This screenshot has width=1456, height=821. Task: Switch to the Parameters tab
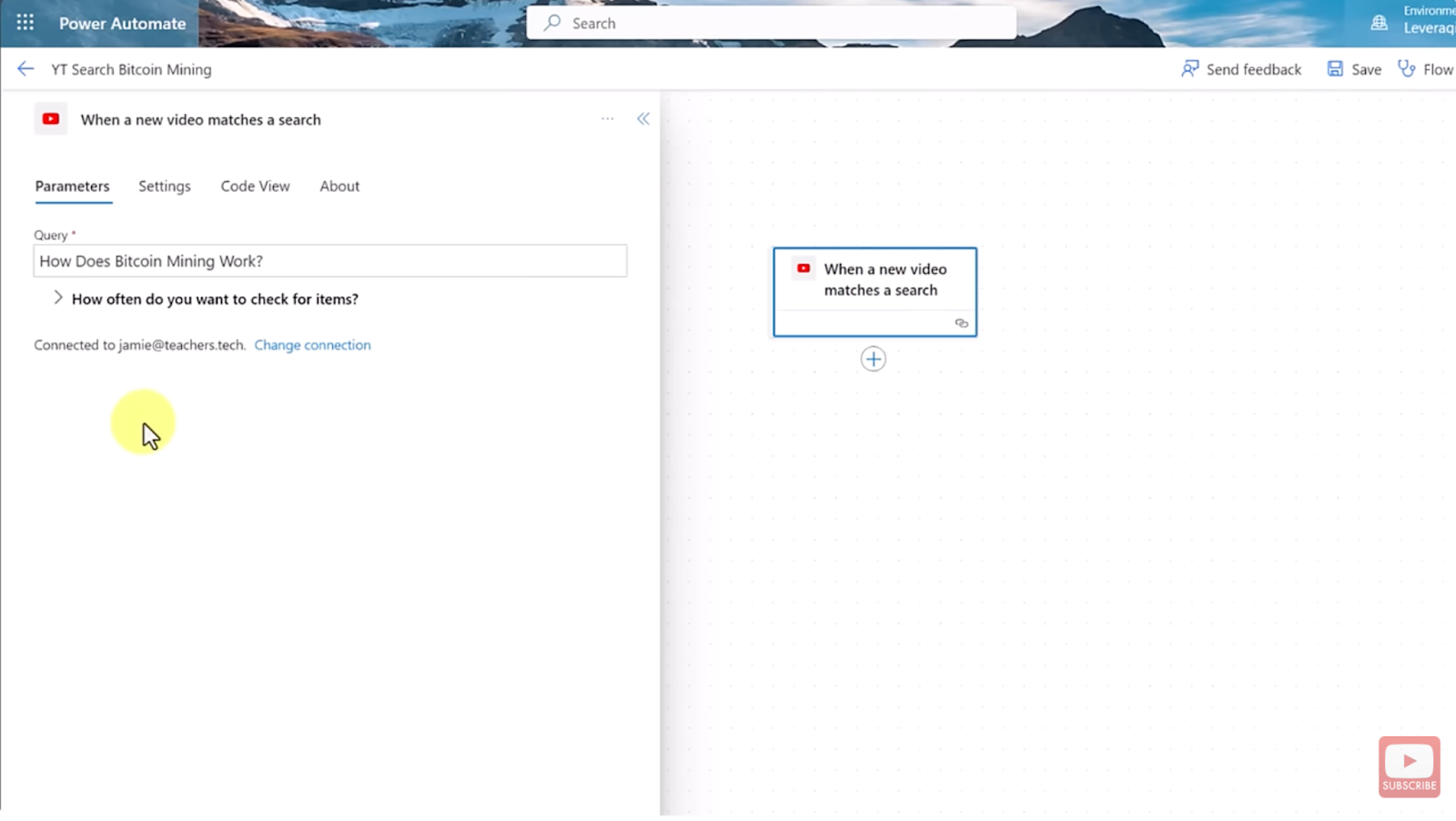[x=73, y=186]
